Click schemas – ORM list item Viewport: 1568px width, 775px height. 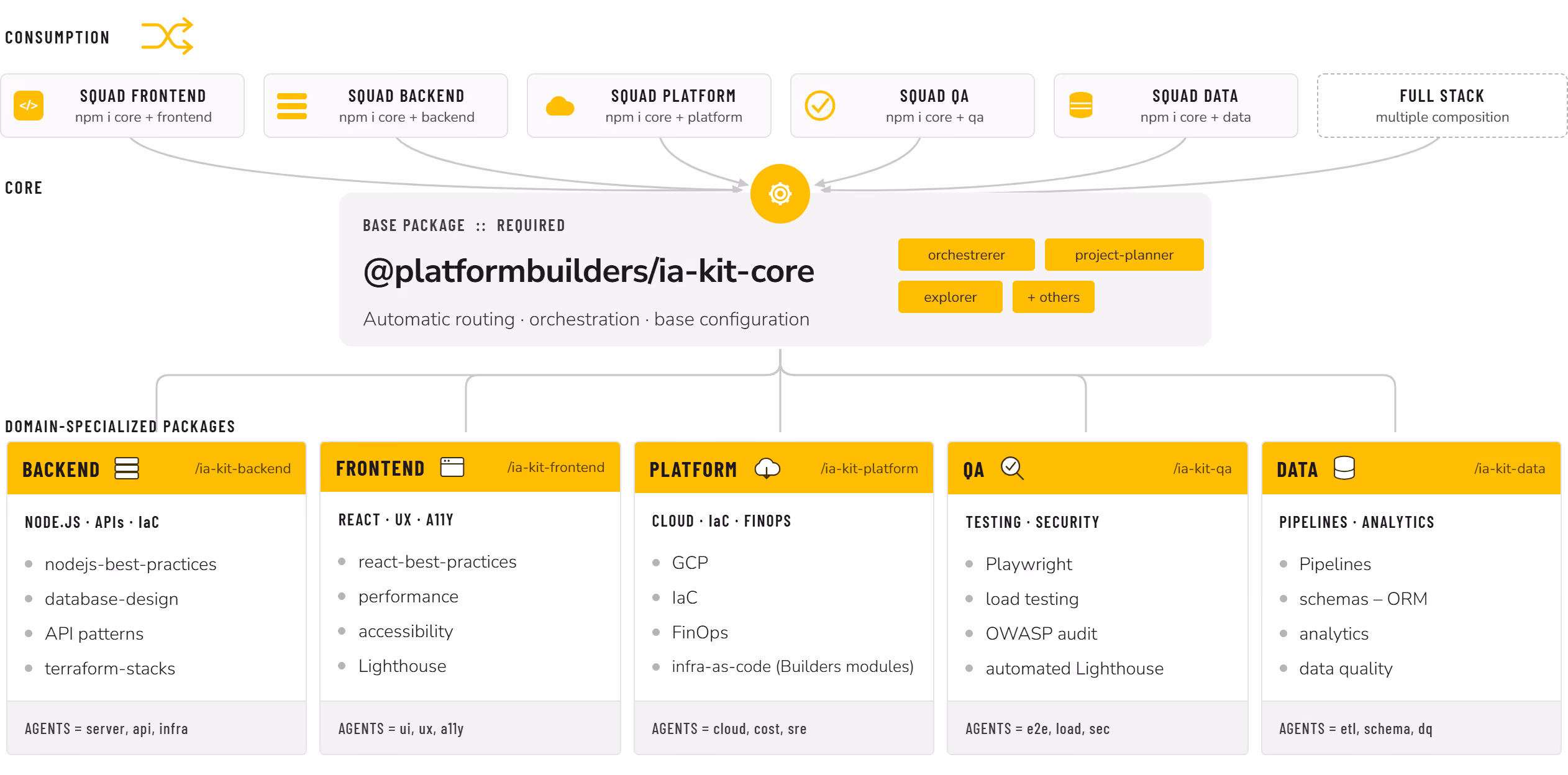[1363, 599]
